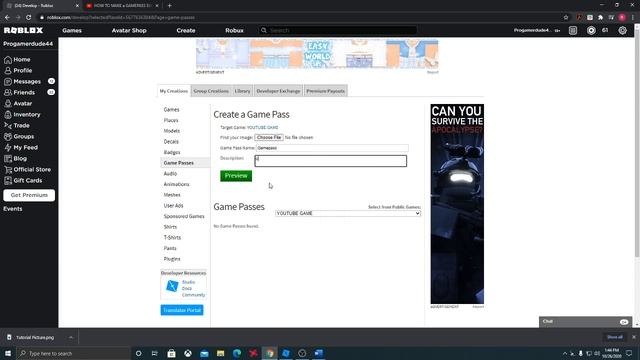The height and width of the screenshot is (360, 640).
Task: Open Chrome three-dot menu
Action: 633,18
